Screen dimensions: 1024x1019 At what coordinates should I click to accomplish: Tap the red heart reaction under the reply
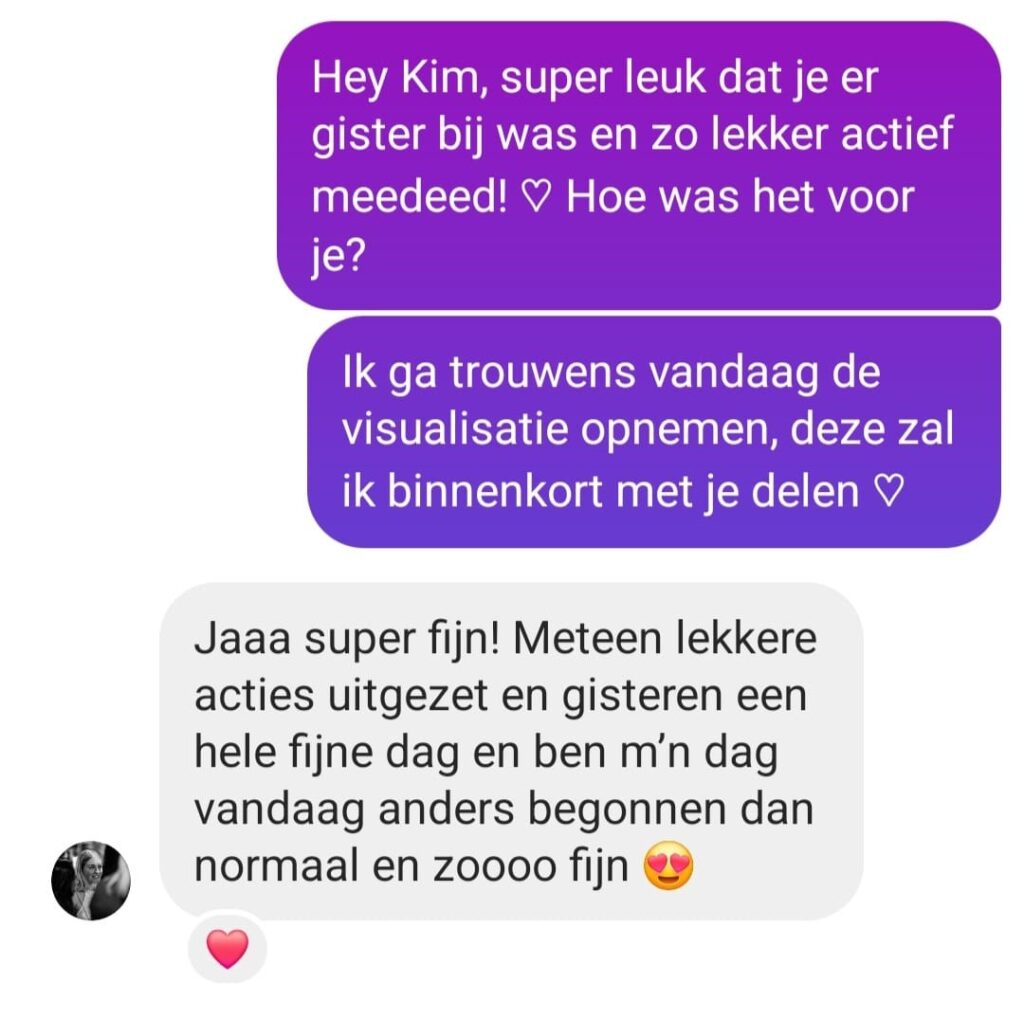pos(227,948)
